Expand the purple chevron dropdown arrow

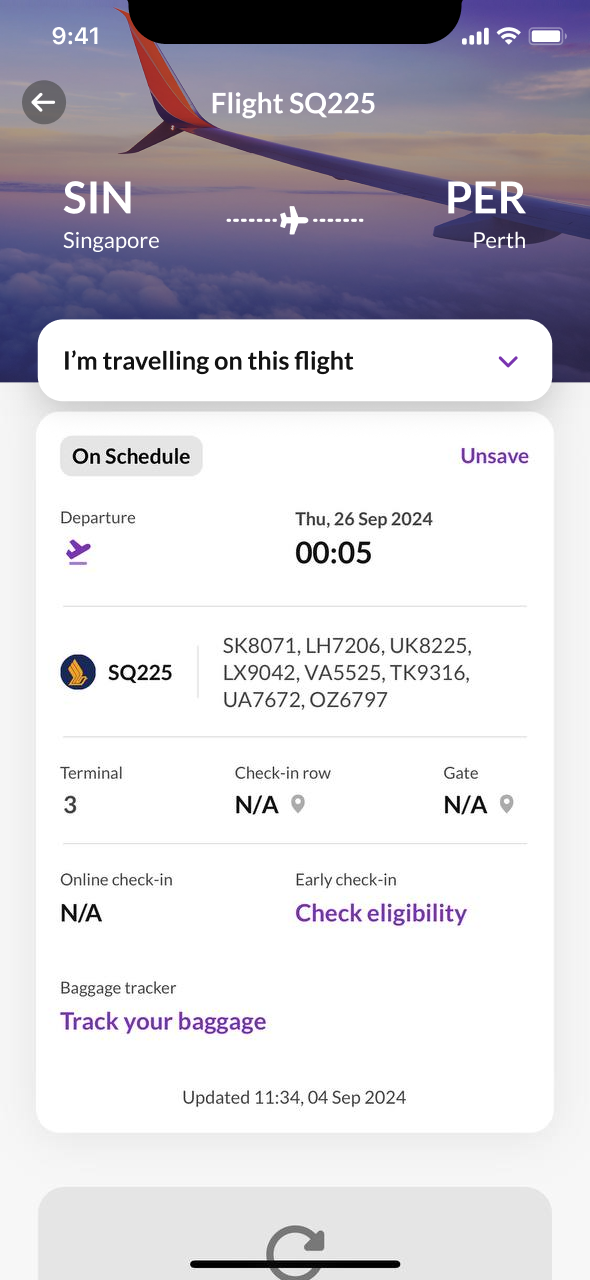pos(508,361)
